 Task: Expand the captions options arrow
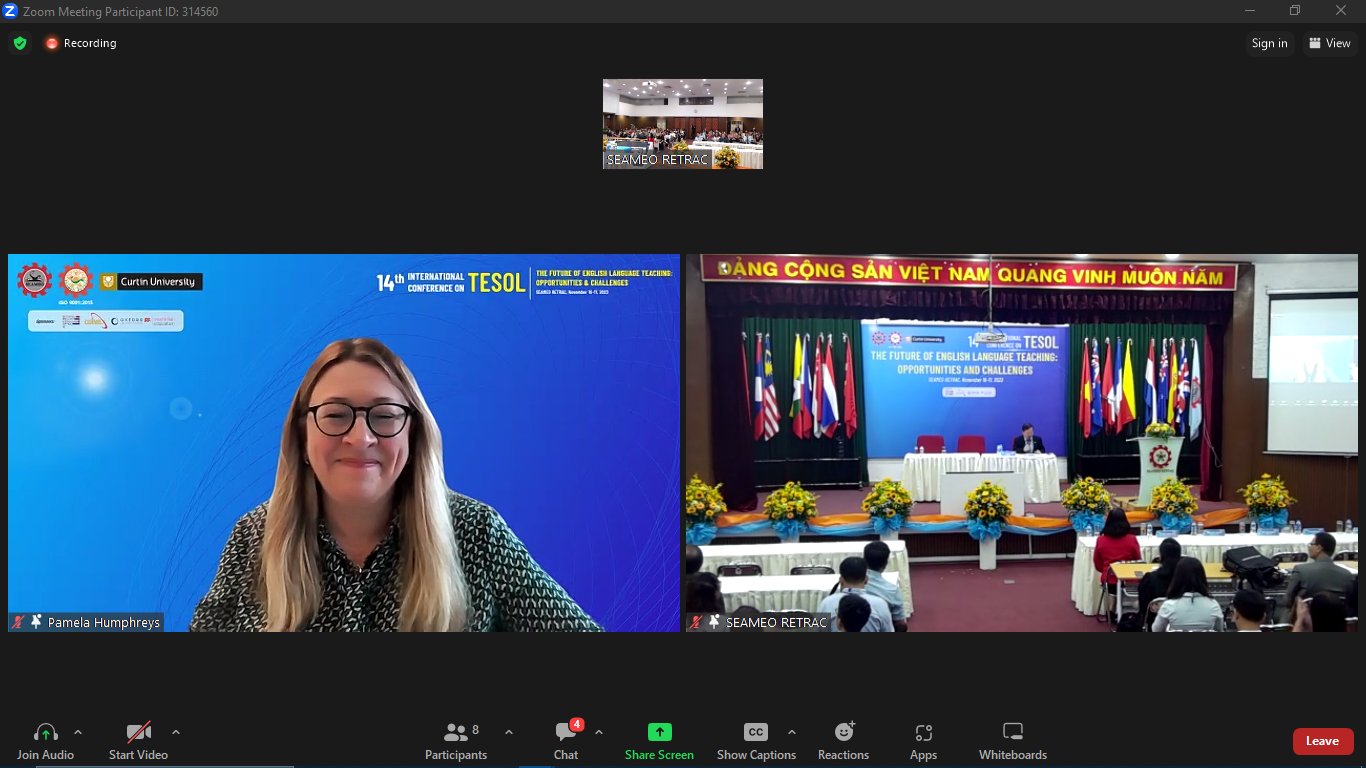792,732
